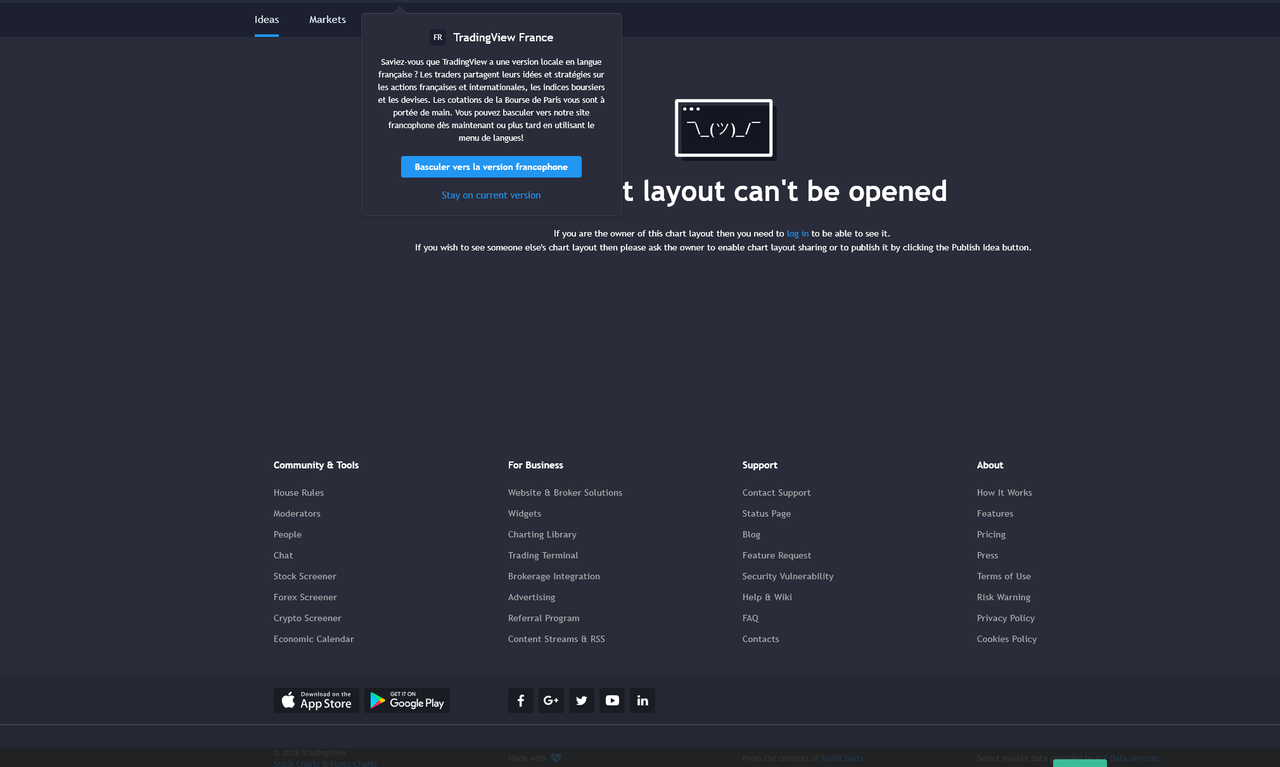1280x767 pixels.
Task: Choose Stay on current version
Action: 491,195
